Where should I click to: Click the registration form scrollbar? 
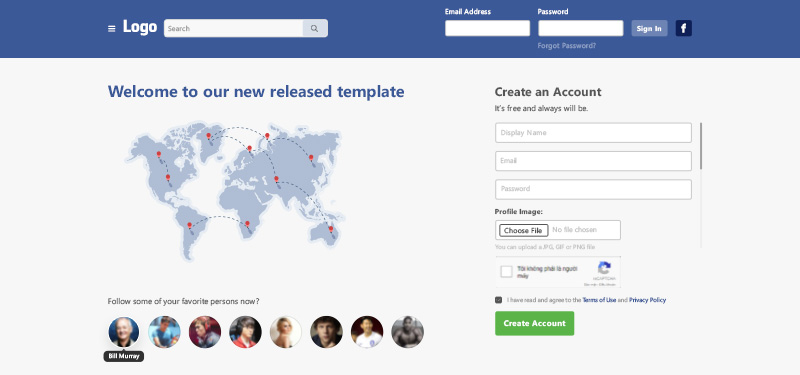(701, 146)
